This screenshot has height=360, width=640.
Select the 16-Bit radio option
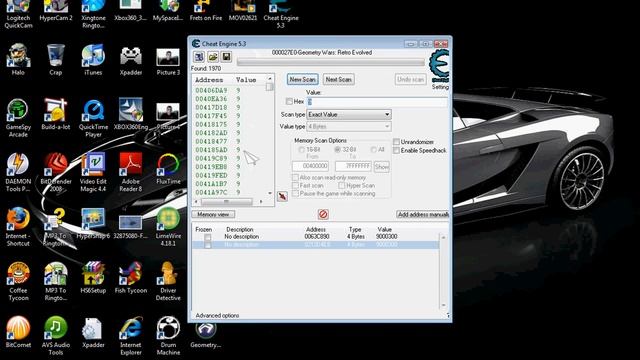302,150
